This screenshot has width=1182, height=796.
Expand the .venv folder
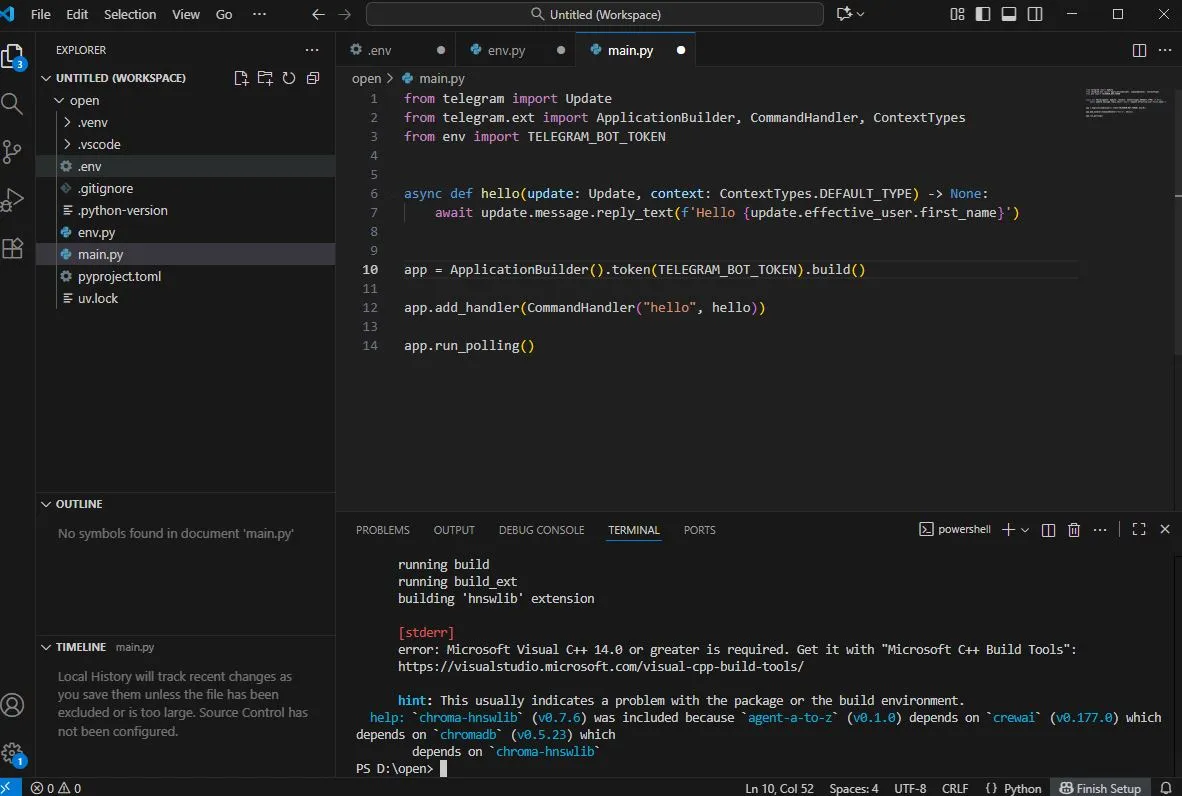pyautogui.click(x=92, y=122)
